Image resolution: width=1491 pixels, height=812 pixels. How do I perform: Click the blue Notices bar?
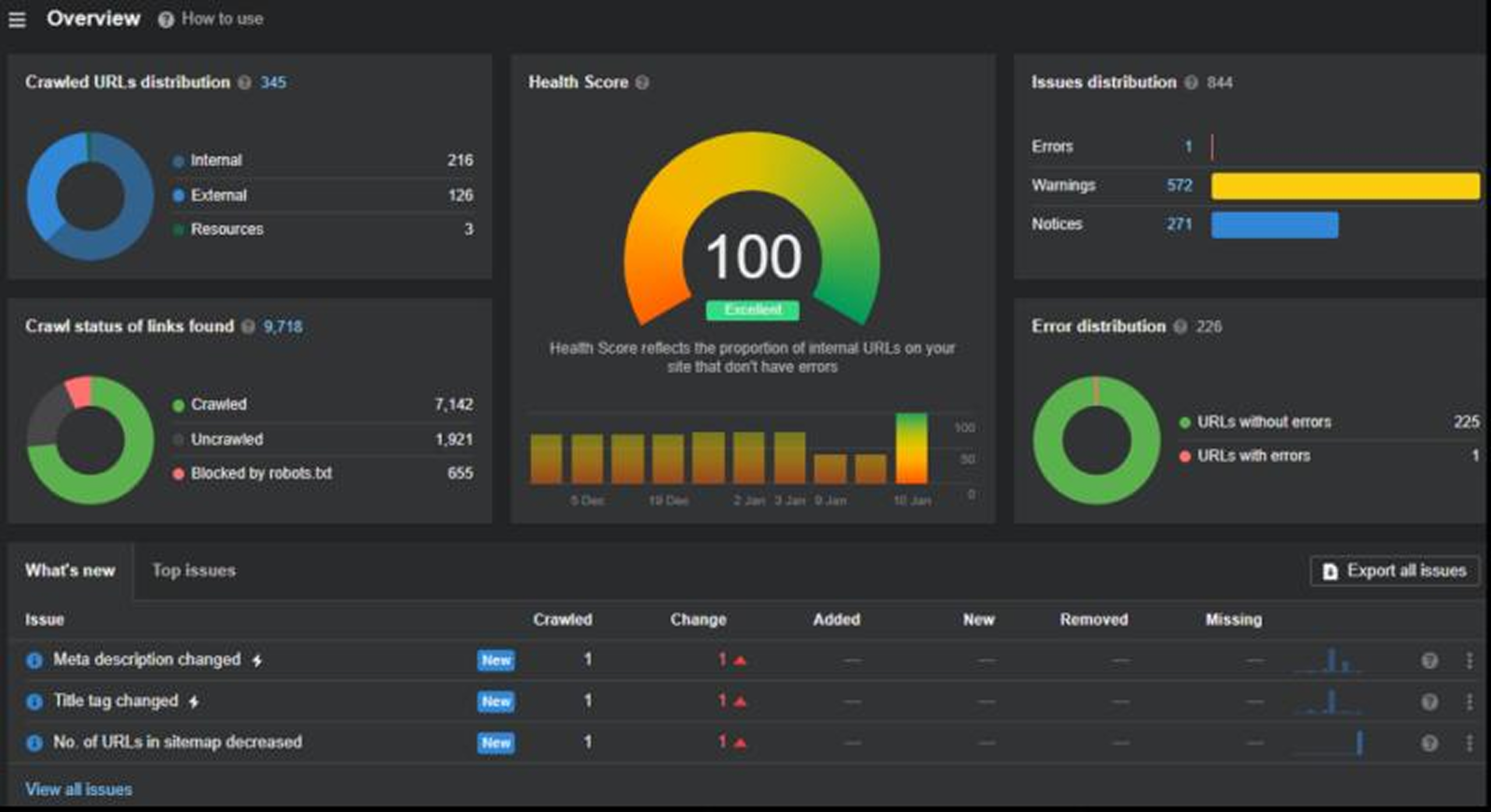pyautogui.click(x=1275, y=225)
